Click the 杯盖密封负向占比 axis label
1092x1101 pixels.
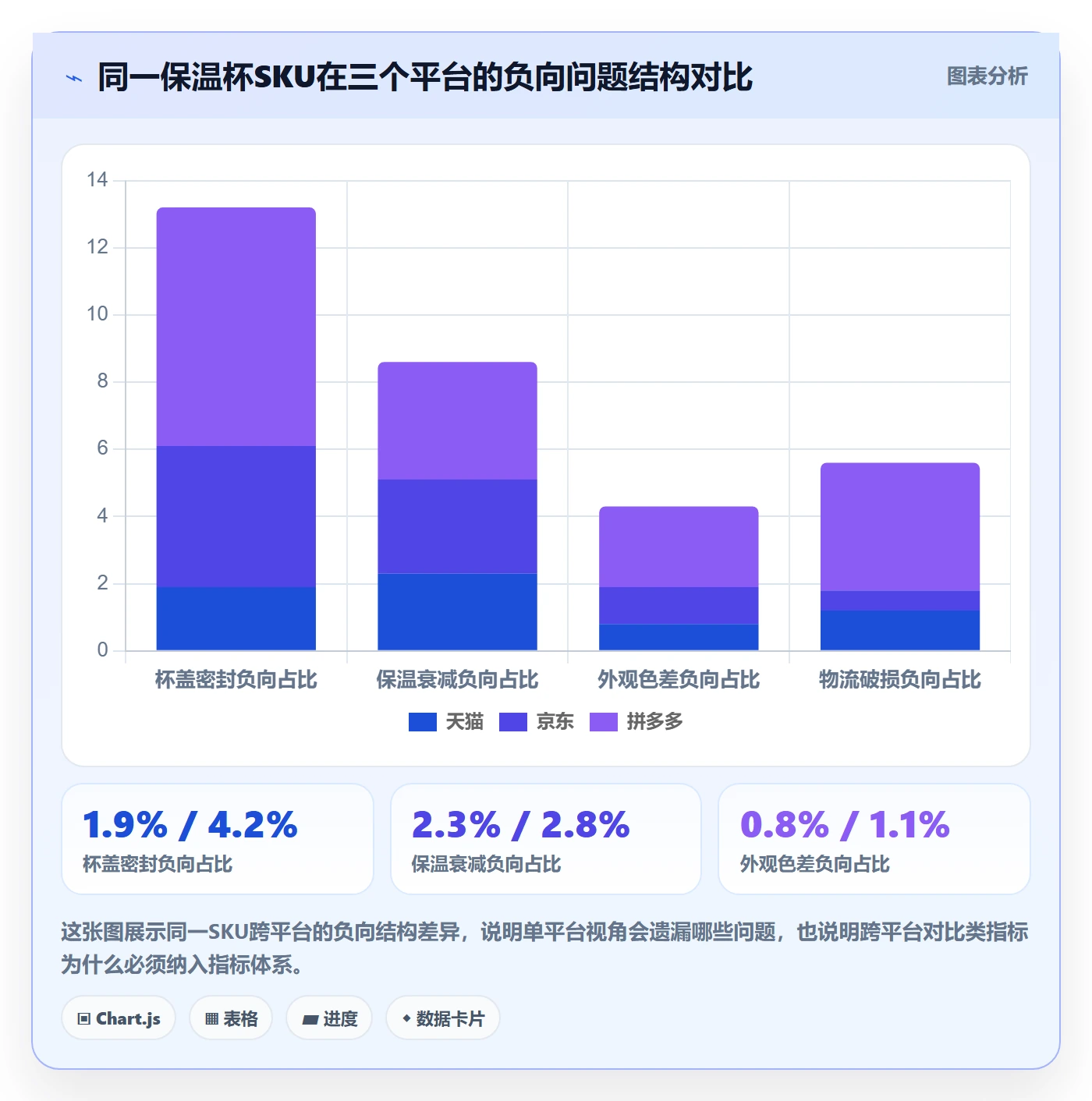[x=236, y=680]
